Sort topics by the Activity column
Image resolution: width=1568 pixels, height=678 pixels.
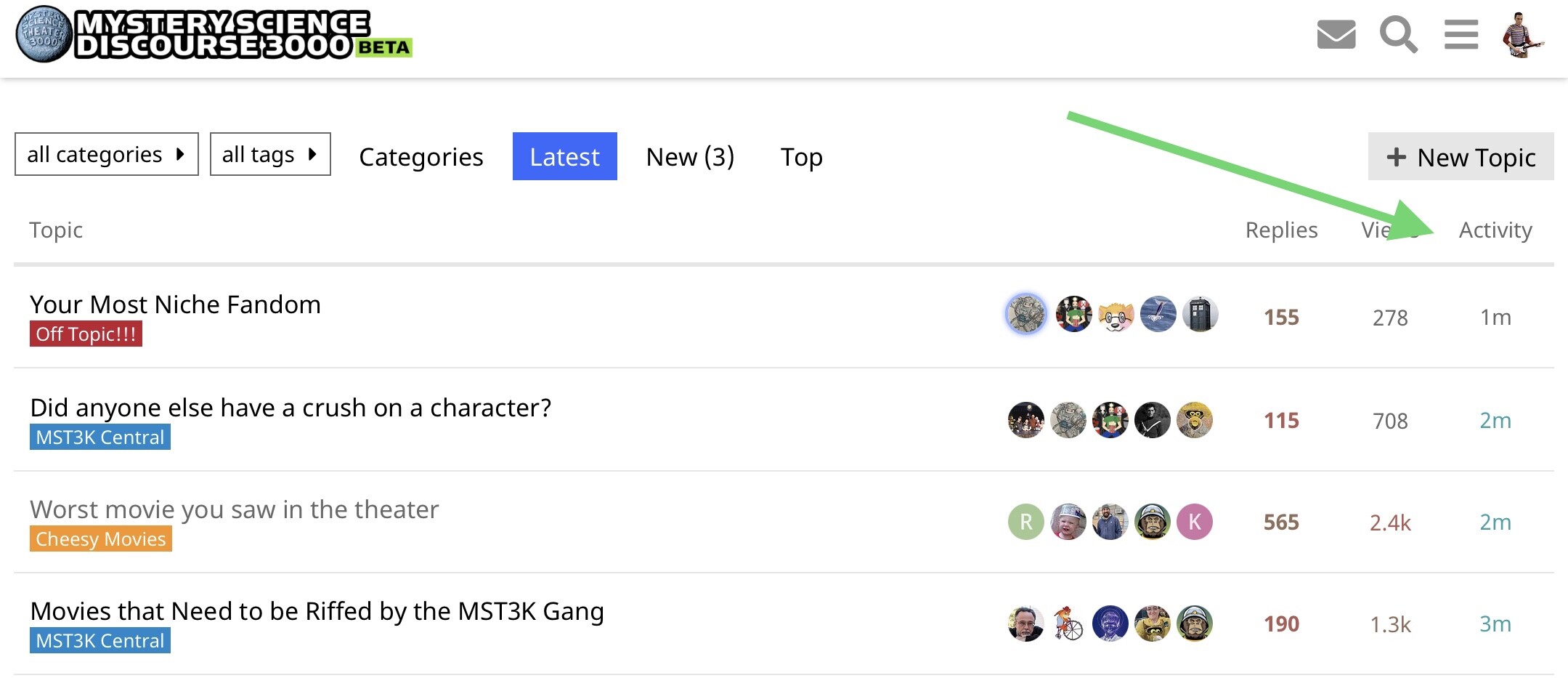pyautogui.click(x=1495, y=230)
